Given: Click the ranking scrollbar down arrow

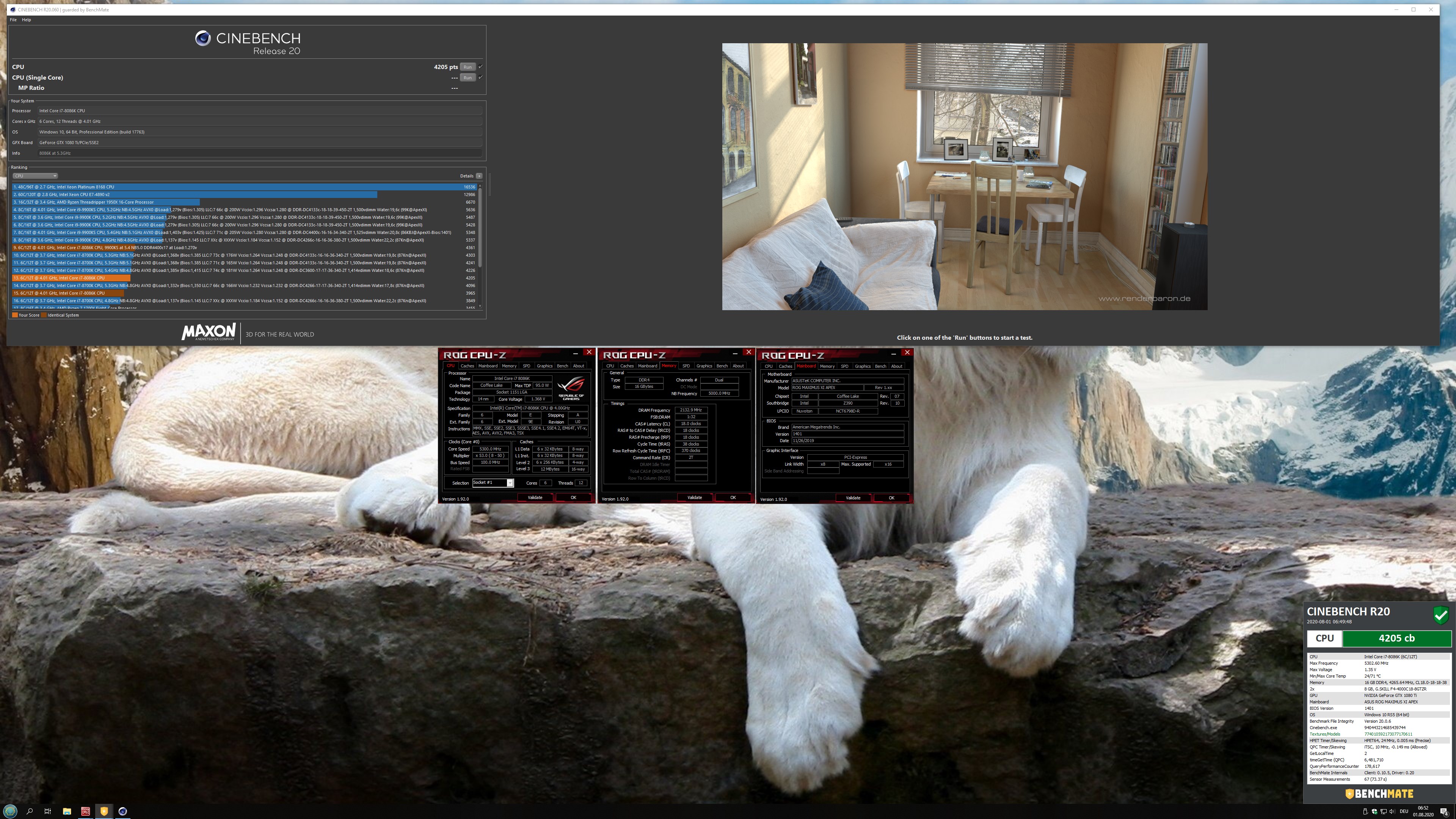Looking at the screenshot, I should click(480, 306).
